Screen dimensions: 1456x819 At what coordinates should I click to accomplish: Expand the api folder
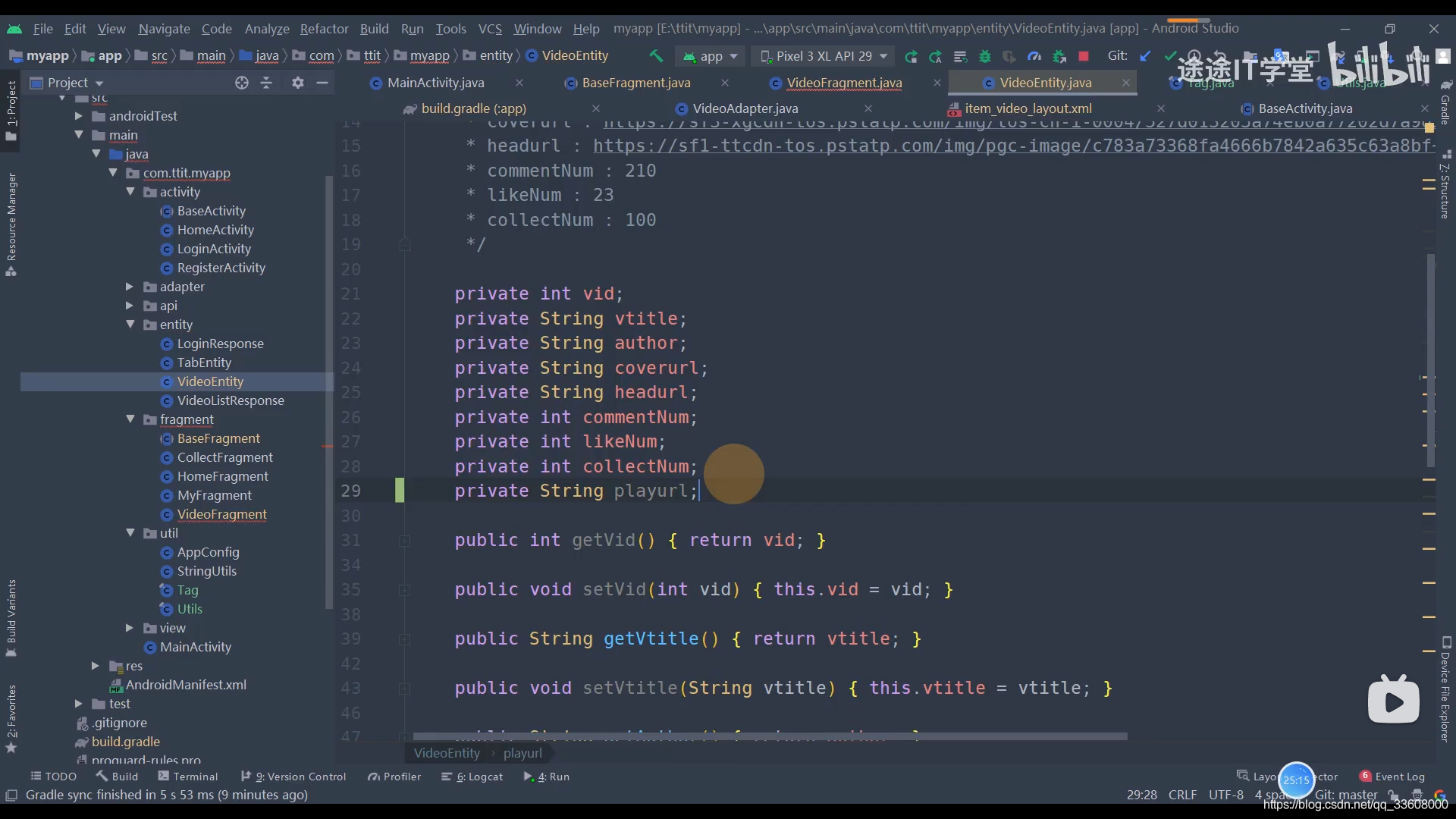130,306
